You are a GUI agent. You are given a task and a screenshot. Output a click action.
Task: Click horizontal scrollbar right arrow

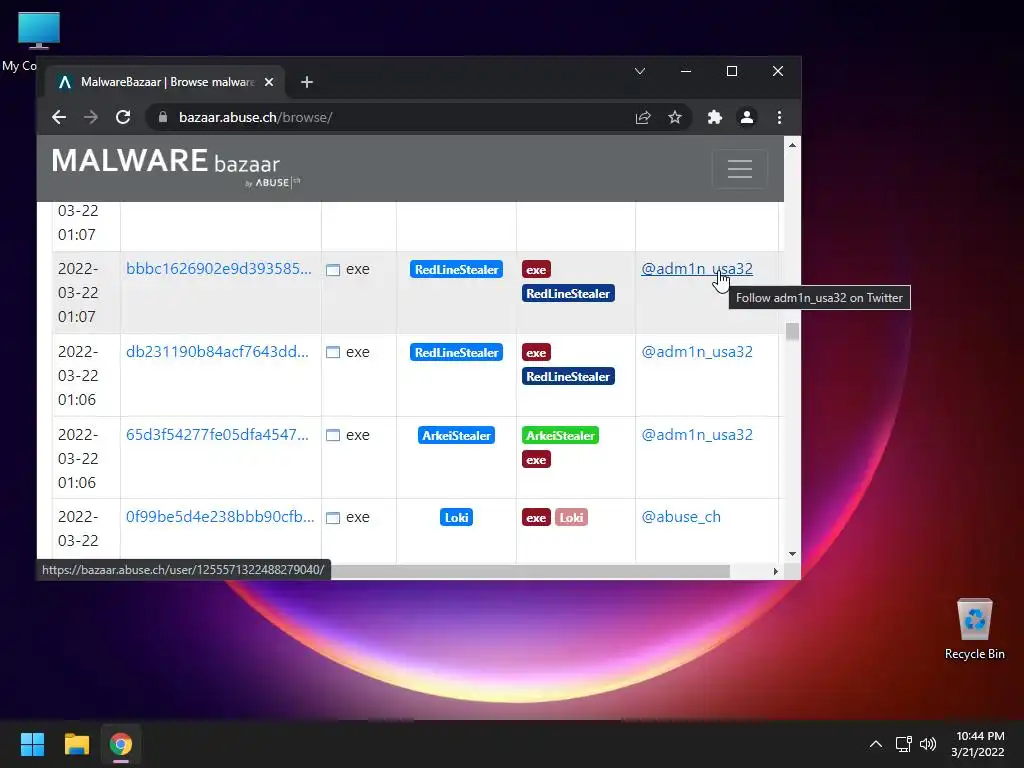click(x=775, y=571)
